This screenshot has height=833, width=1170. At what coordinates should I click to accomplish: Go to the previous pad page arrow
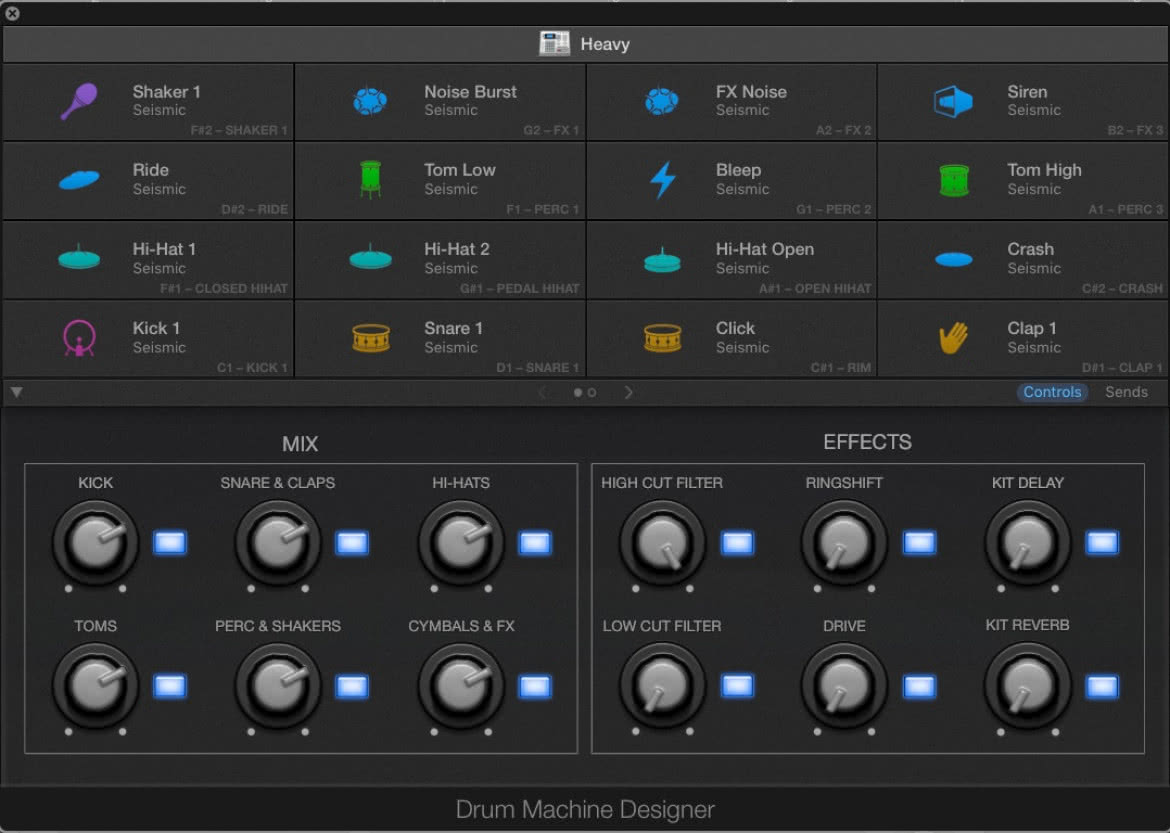click(x=542, y=392)
